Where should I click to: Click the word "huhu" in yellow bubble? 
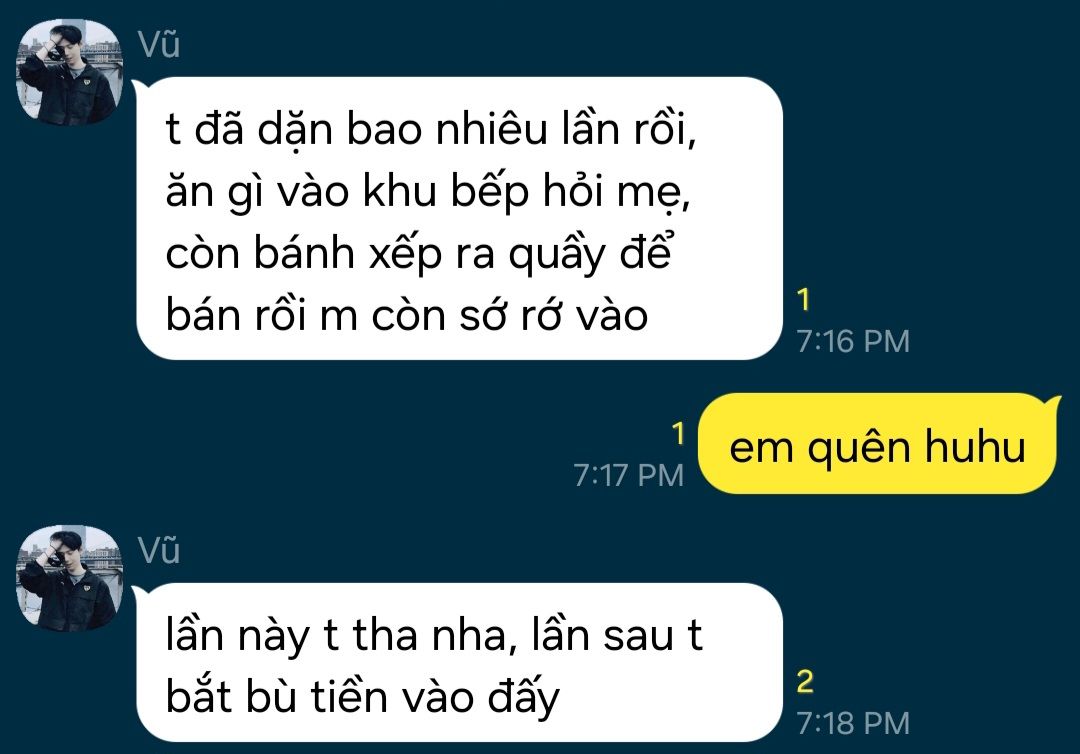pyautogui.click(x=975, y=446)
